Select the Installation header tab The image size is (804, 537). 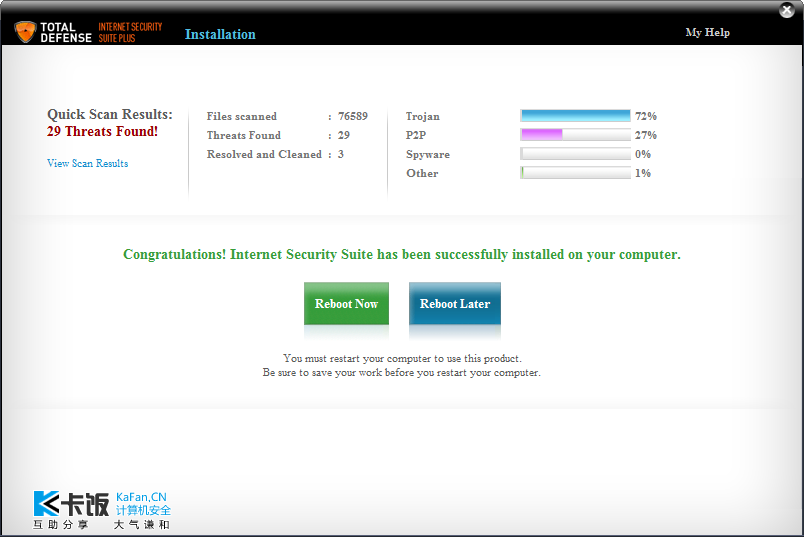(220, 34)
